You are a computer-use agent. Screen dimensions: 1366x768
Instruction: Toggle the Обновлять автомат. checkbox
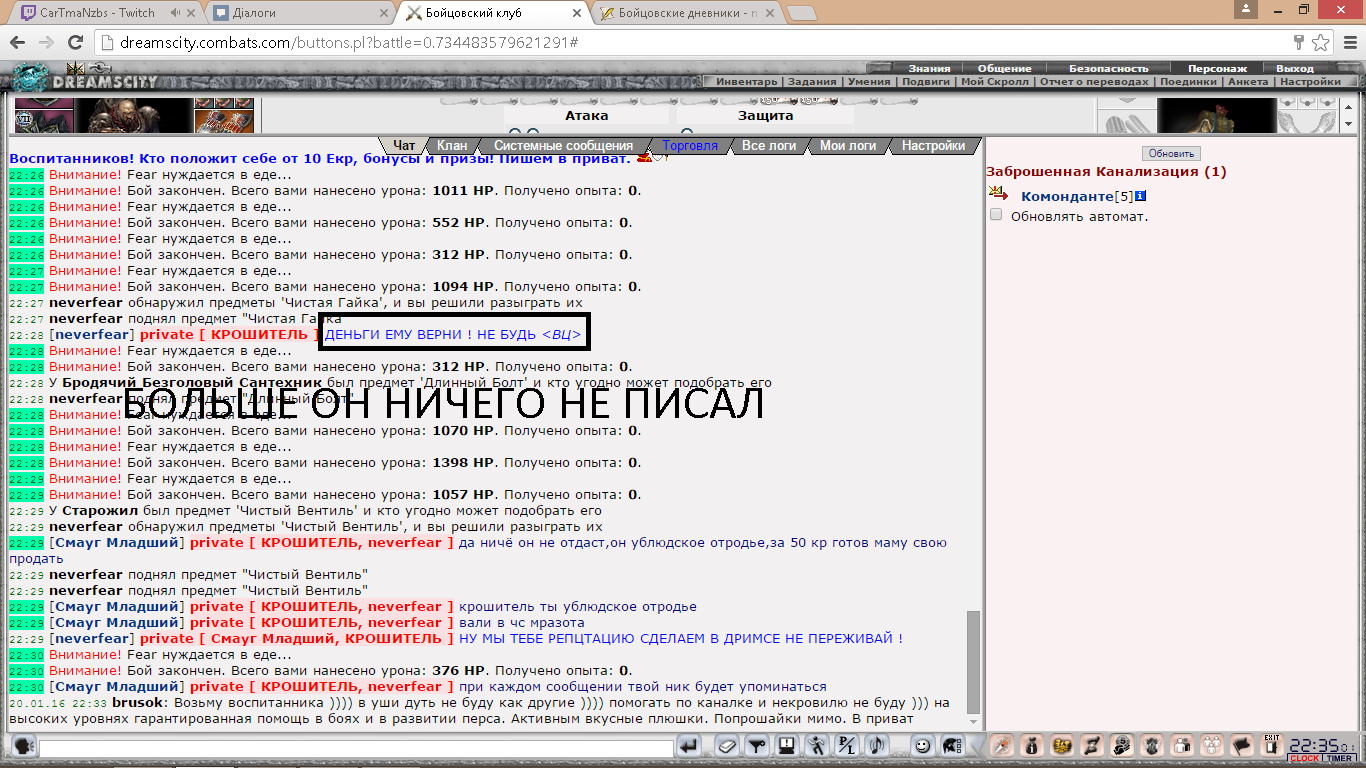click(x=996, y=215)
